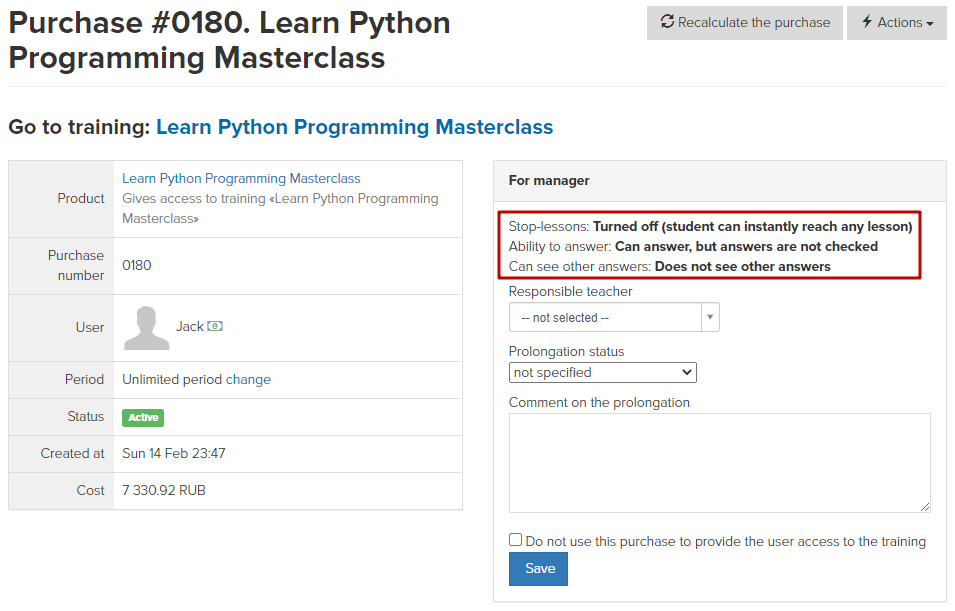Click the Active status badge
This screenshot has height=611, width=955.
[143, 417]
